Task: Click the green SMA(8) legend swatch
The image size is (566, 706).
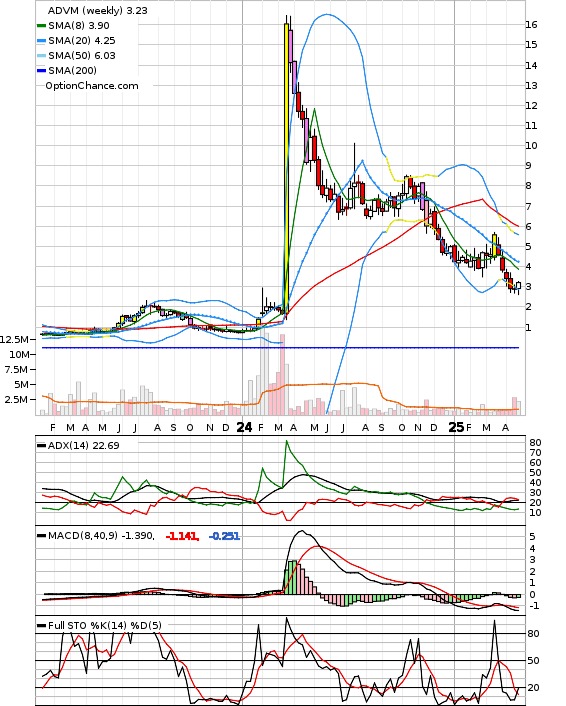Action: pyautogui.click(x=41, y=26)
